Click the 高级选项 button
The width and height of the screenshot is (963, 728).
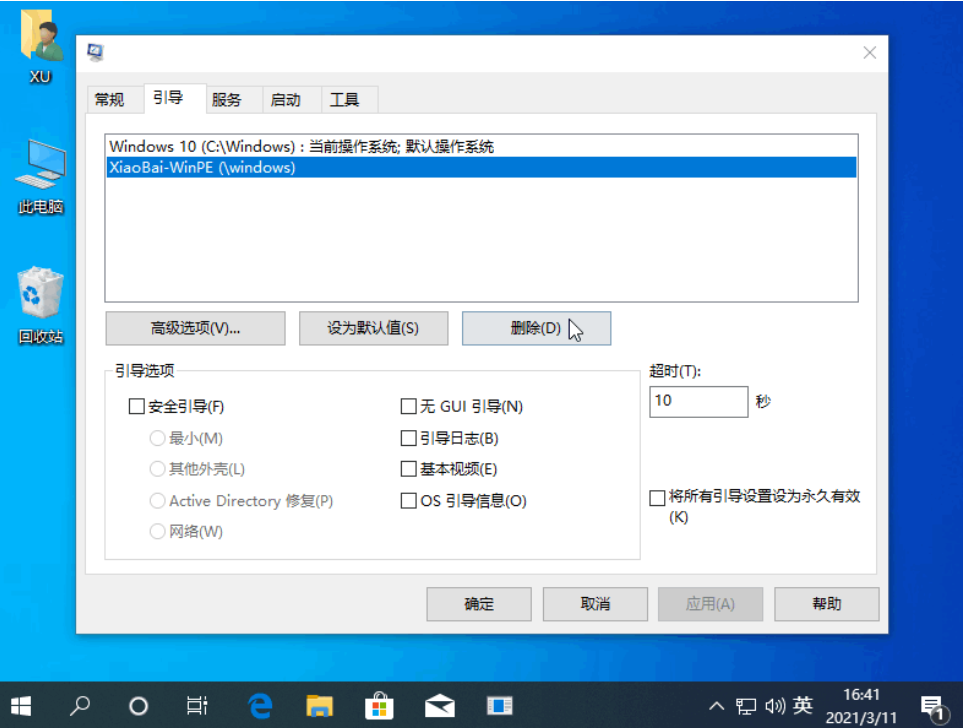click(x=195, y=328)
